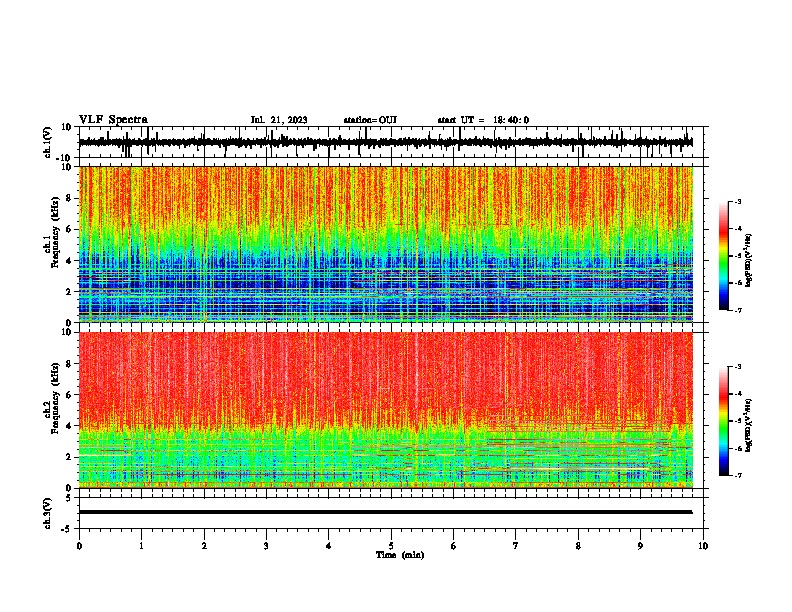The image size is (792, 612).
Task: Click the ch.3 flat voltage trace
Action: (x=385, y=512)
